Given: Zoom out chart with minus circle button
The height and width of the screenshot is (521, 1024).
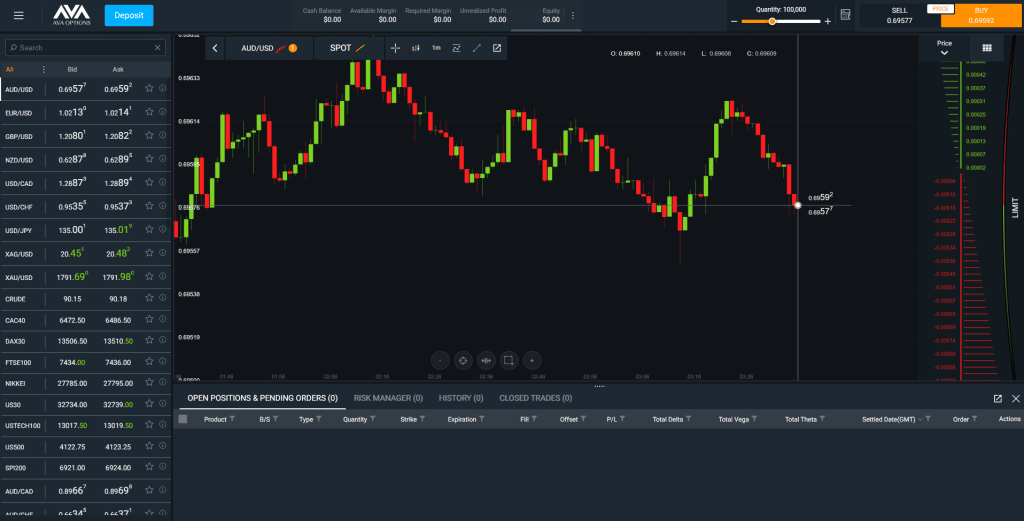Looking at the screenshot, I should pos(440,360).
